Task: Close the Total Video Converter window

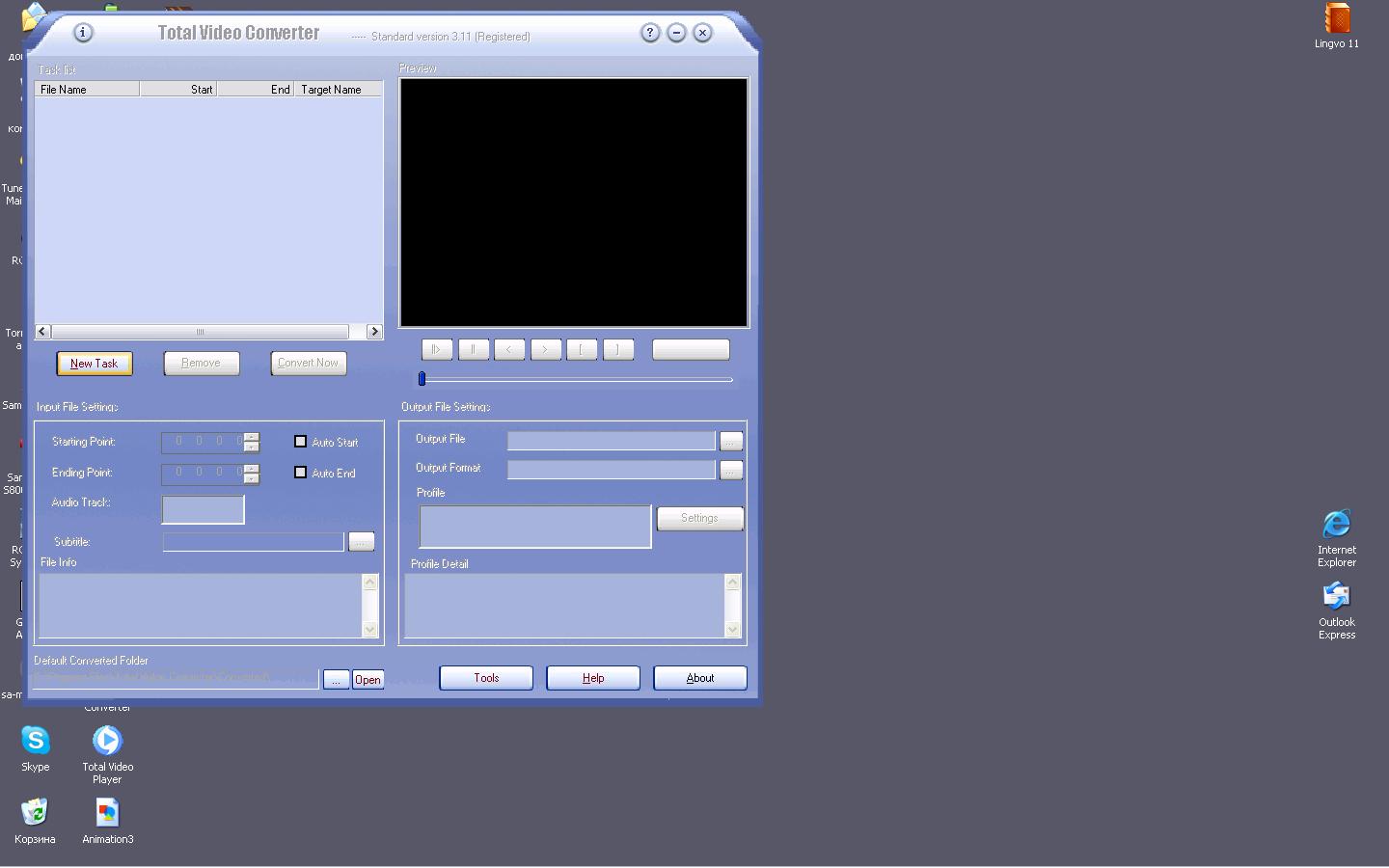Action: pyautogui.click(x=703, y=33)
